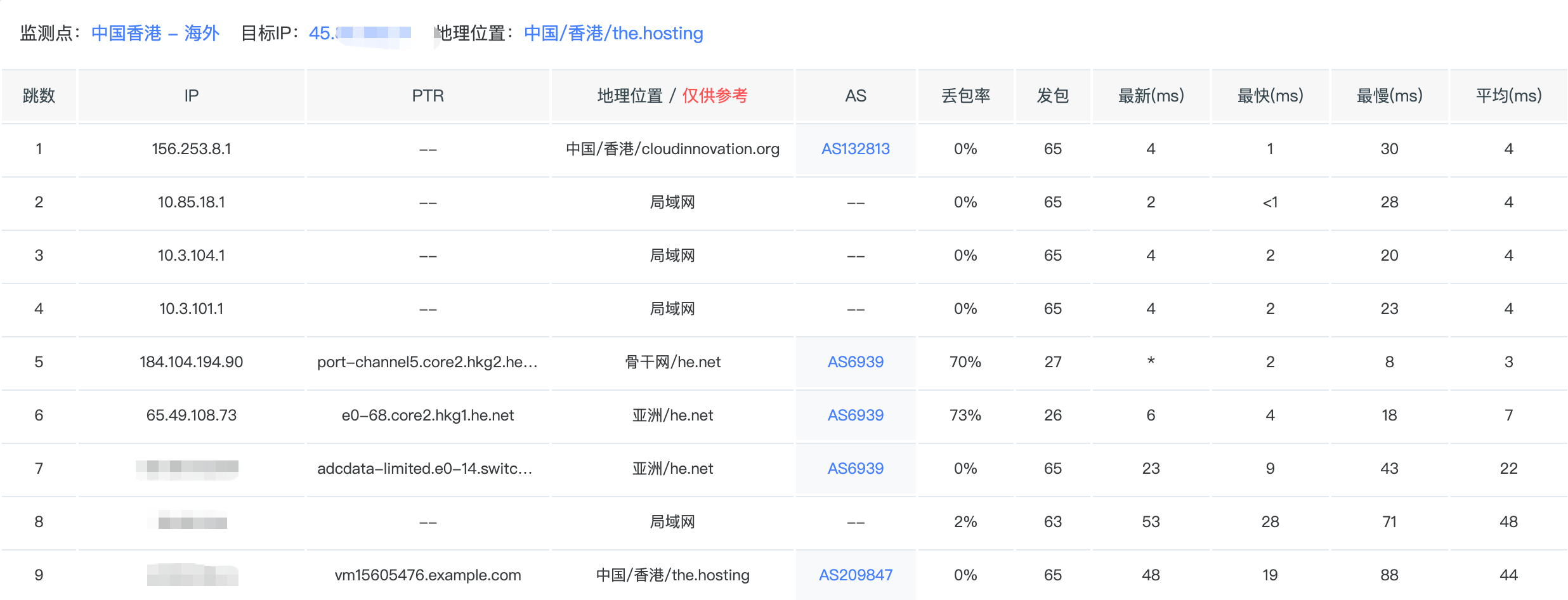Click the 中国/香港/the.hosting location link at top
Image resolution: width=1568 pixels, height=600 pixels.
click(x=613, y=33)
